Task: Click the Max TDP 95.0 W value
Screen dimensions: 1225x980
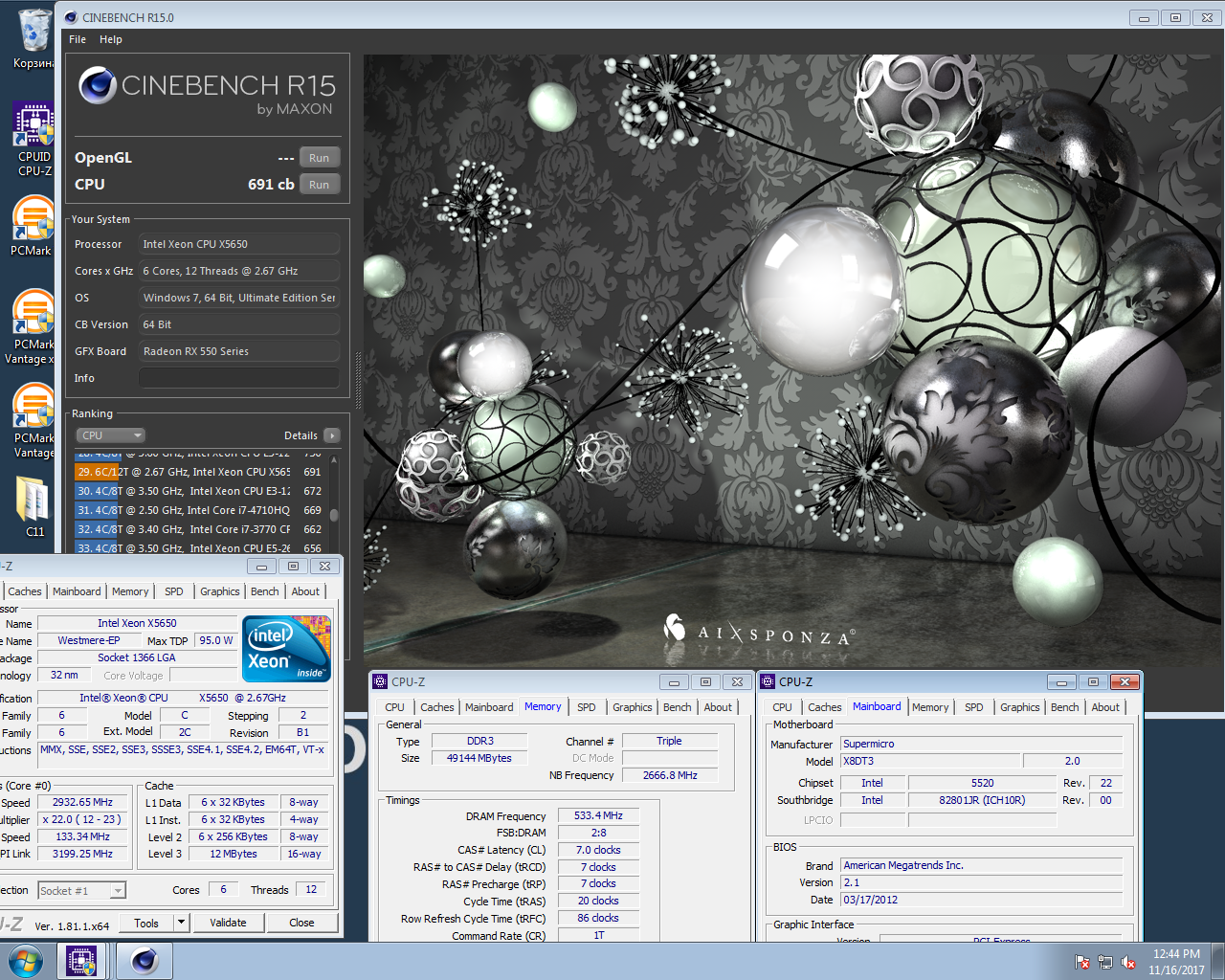Action: click(216, 640)
